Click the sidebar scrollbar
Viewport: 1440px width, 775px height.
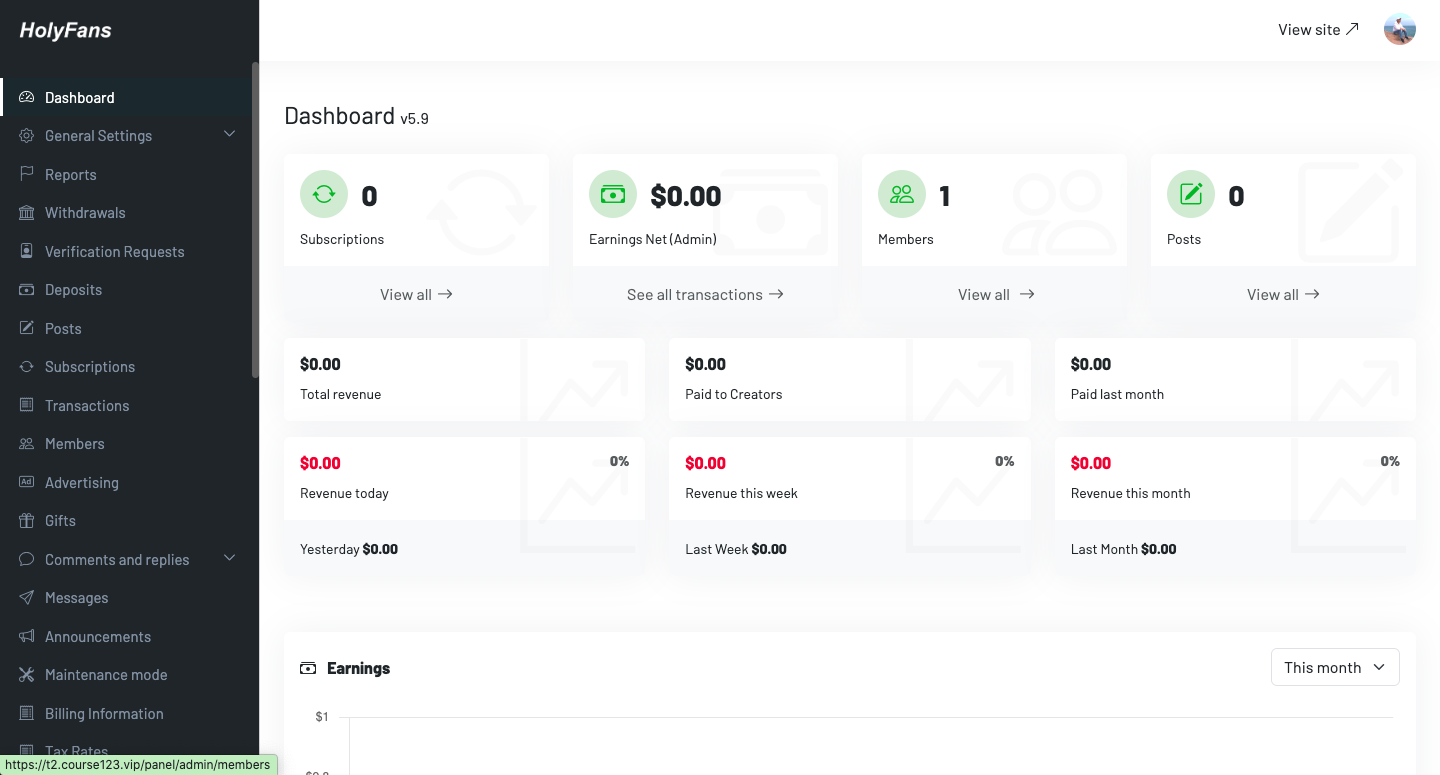point(255,220)
